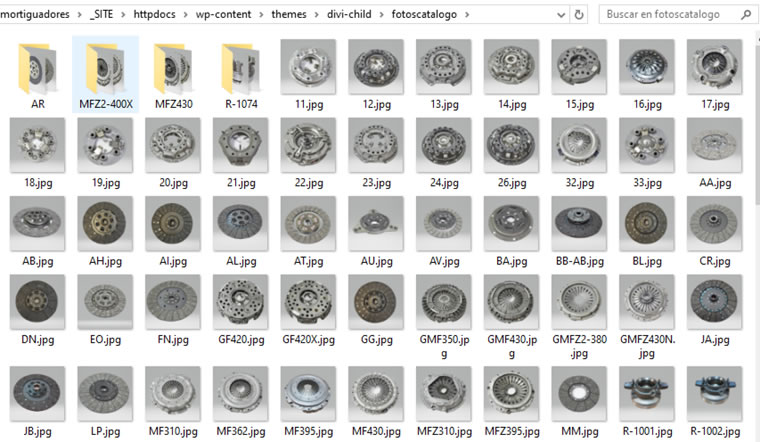The height and width of the screenshot is (442, 760).
Task: Select the 11.jpg file thumbnail
Action: point(309,67)
